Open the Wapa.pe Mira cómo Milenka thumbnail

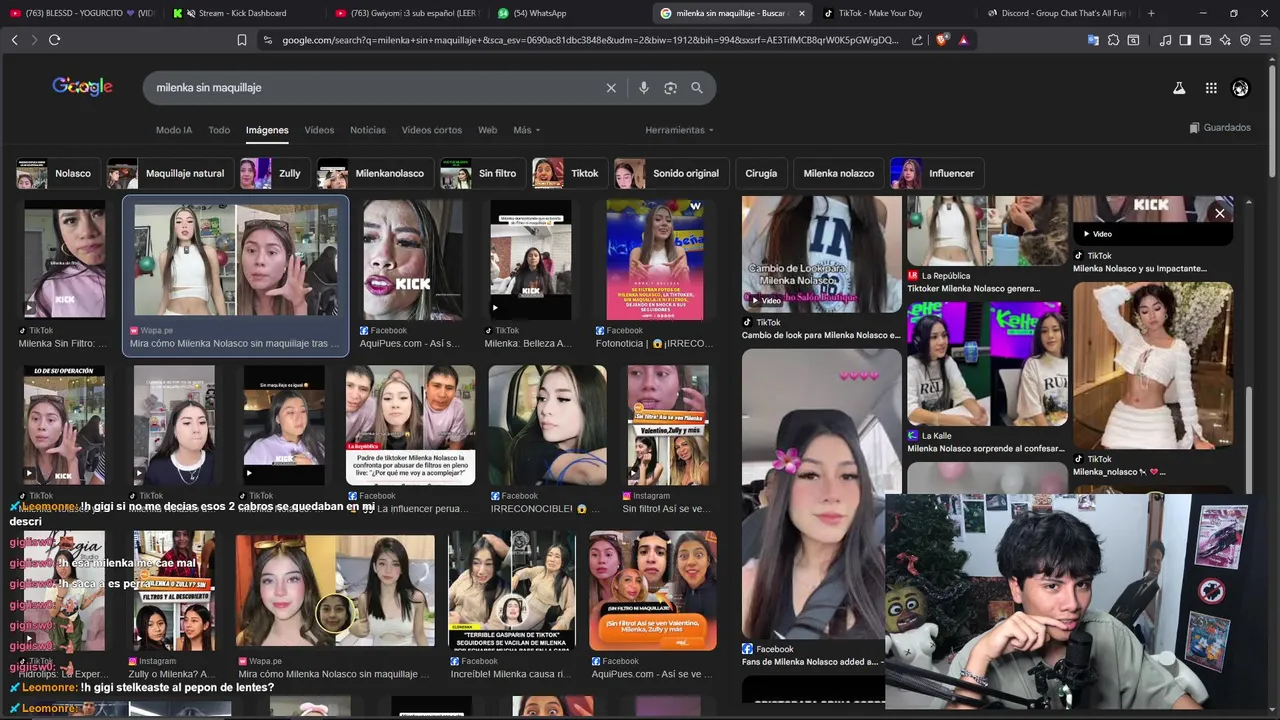pyautogui.click(x=236, y=260)
